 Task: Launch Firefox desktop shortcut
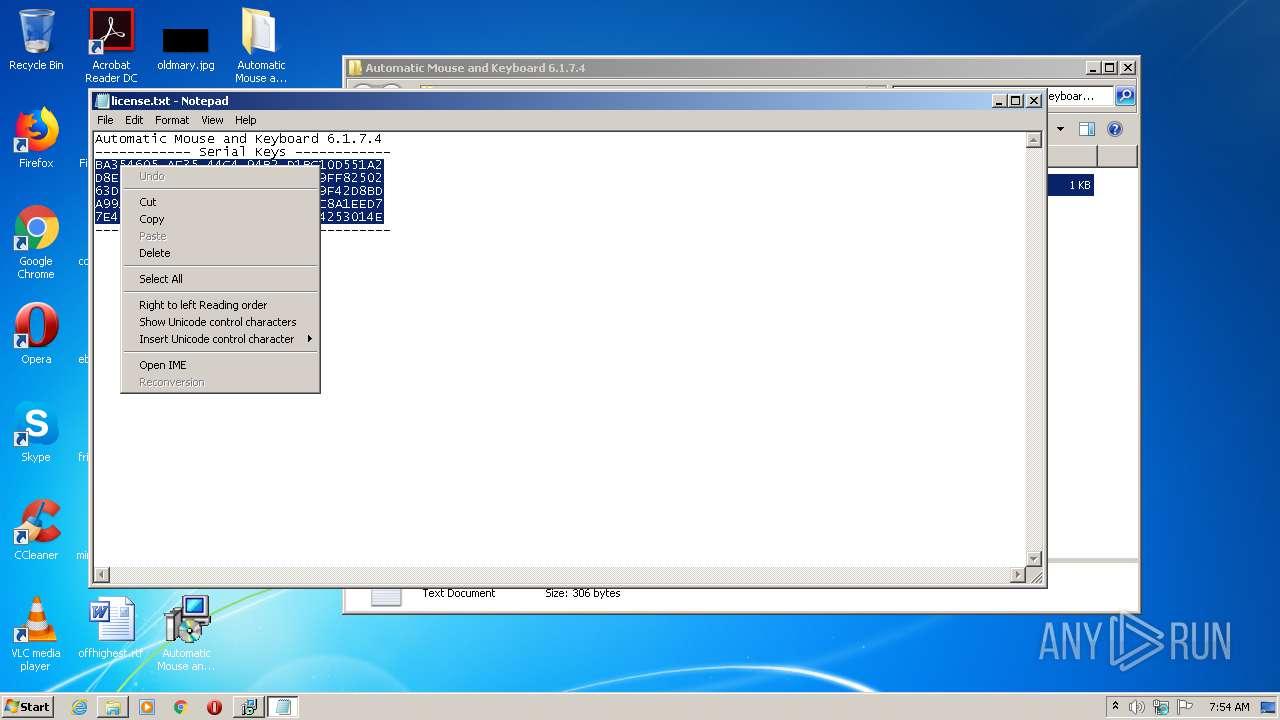(x=36, y=138)
